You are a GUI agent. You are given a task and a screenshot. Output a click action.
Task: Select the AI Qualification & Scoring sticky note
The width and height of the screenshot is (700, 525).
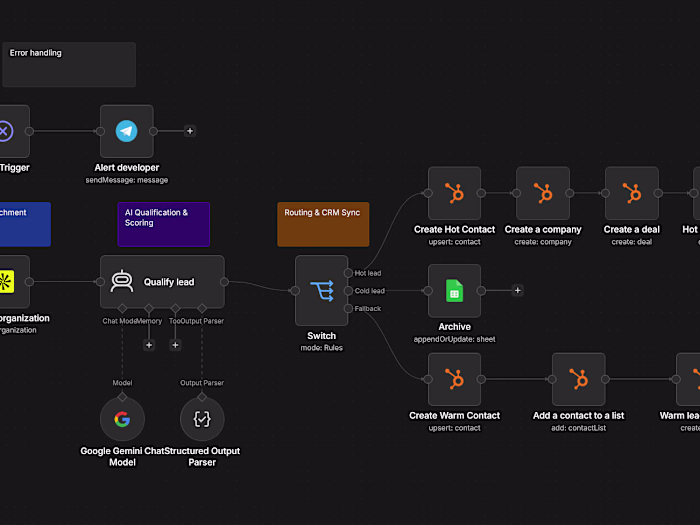tap(164, 224)
